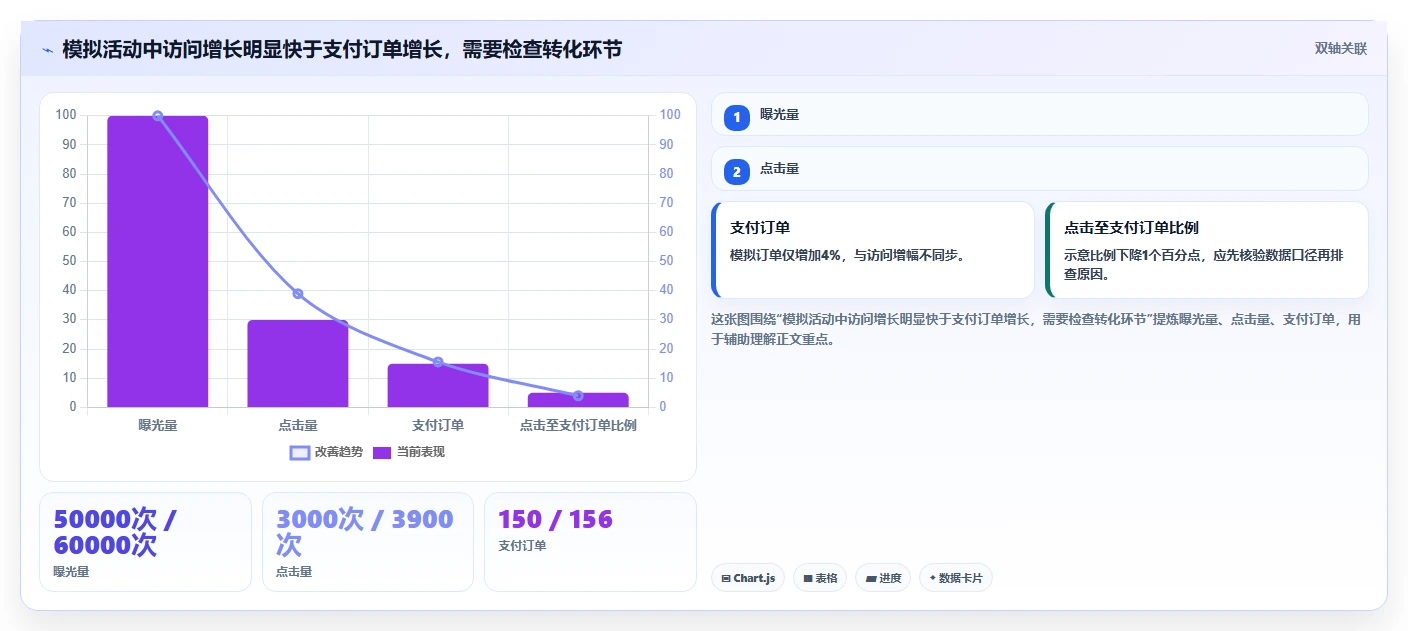
Task: Open the 点击量 list row
Action: [1039, 168]
